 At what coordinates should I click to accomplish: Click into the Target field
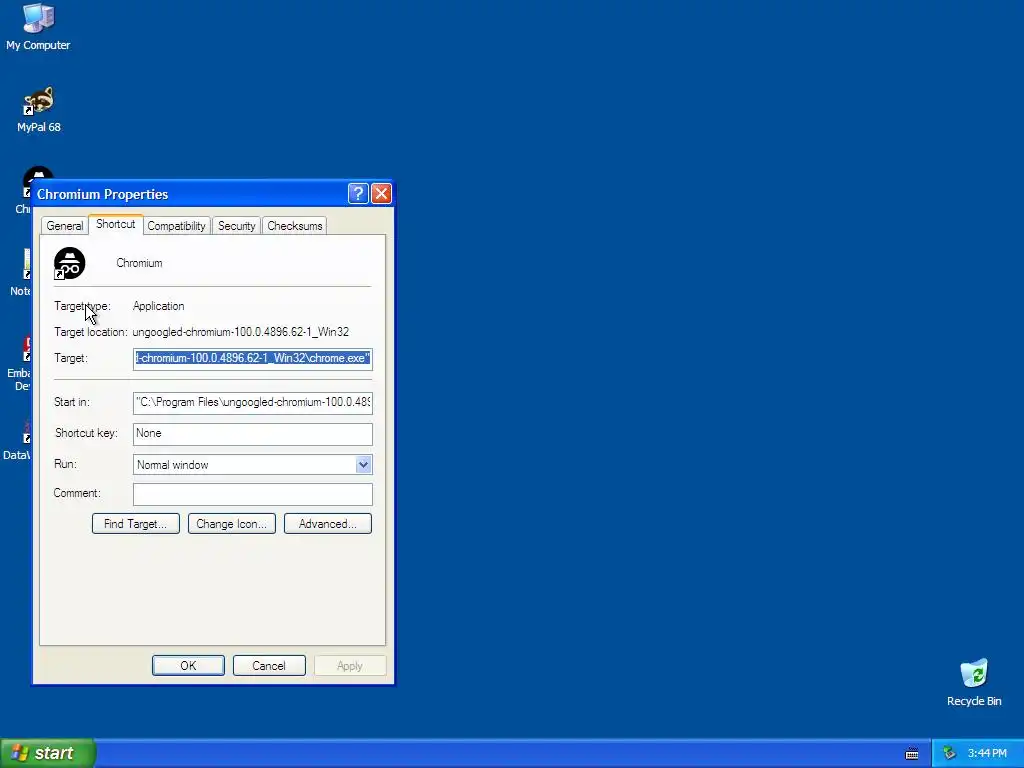tap(253, 359)
